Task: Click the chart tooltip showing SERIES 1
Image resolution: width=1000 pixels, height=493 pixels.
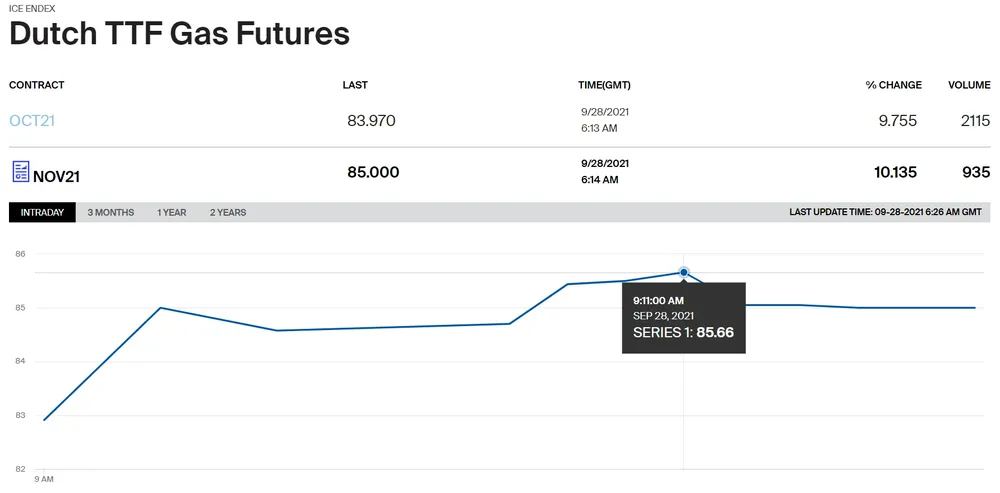Action: coord(683,317)
